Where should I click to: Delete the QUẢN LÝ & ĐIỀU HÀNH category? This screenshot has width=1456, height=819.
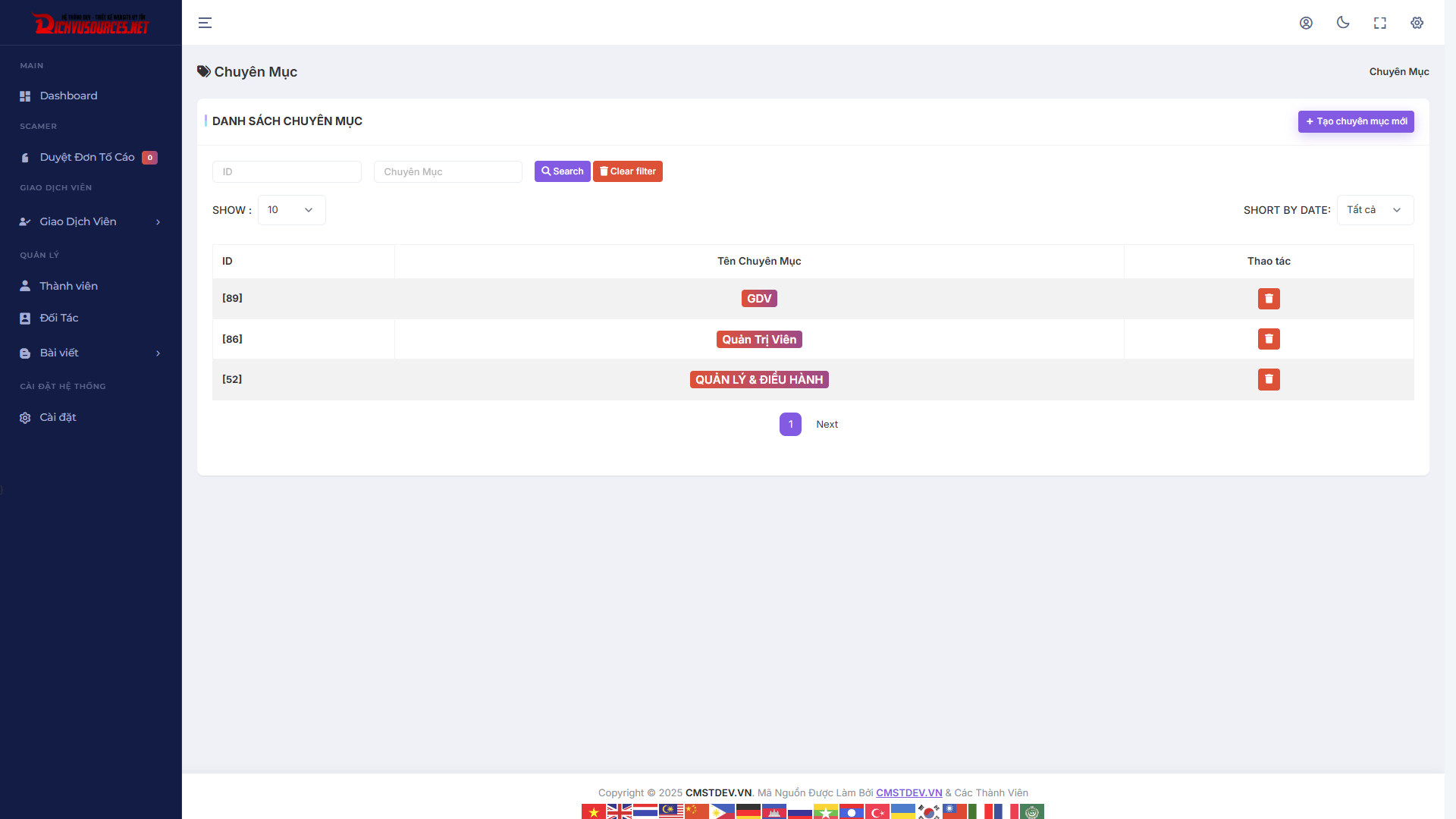click(x=1269, y=379)
